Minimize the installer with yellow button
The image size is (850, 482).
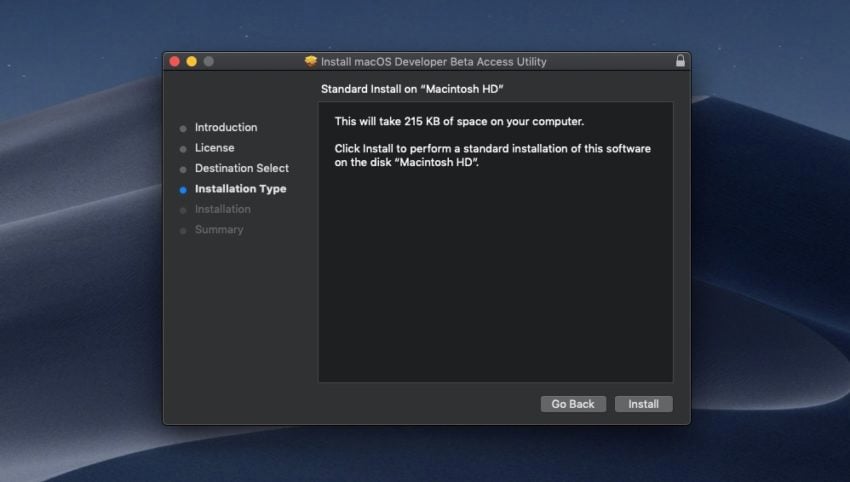tap(191, 61)
